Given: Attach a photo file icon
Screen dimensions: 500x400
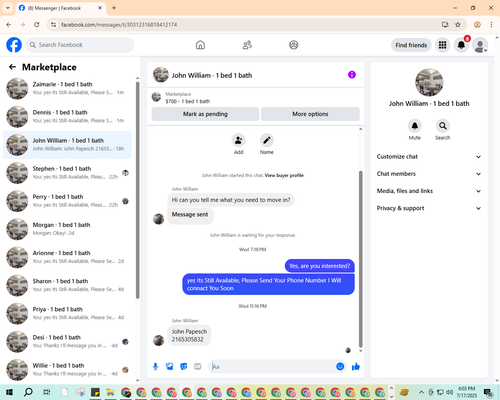Looking at the screenshot, I should [170, 367].
